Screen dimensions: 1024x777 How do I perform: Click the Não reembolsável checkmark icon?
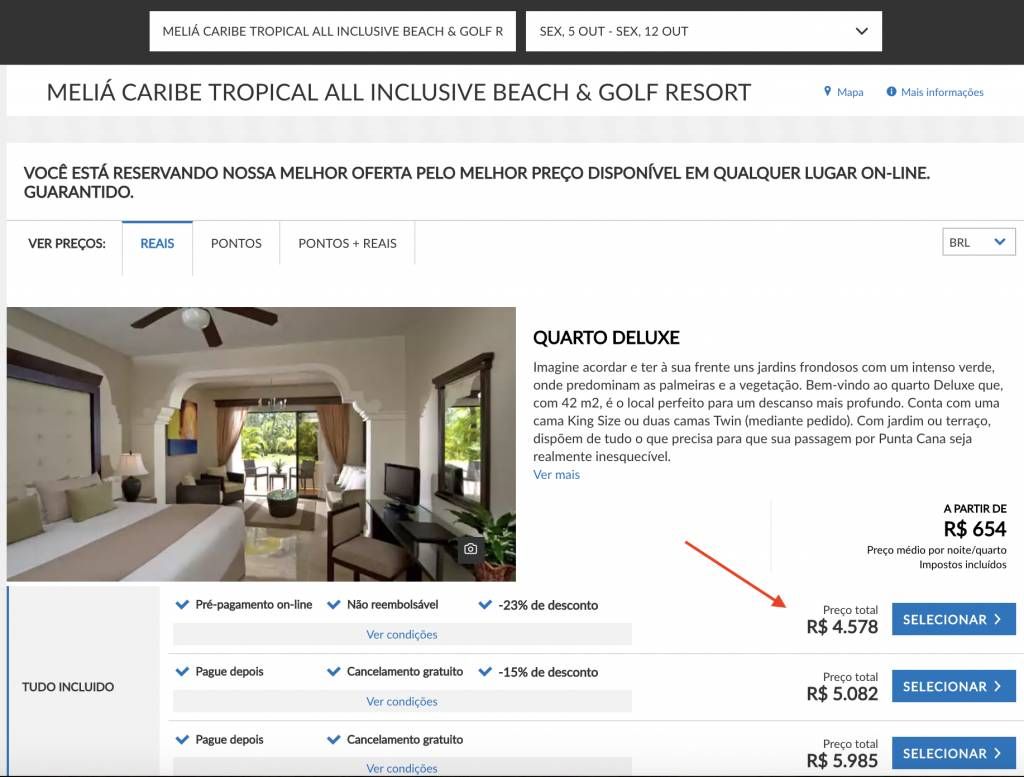(334, 605)
